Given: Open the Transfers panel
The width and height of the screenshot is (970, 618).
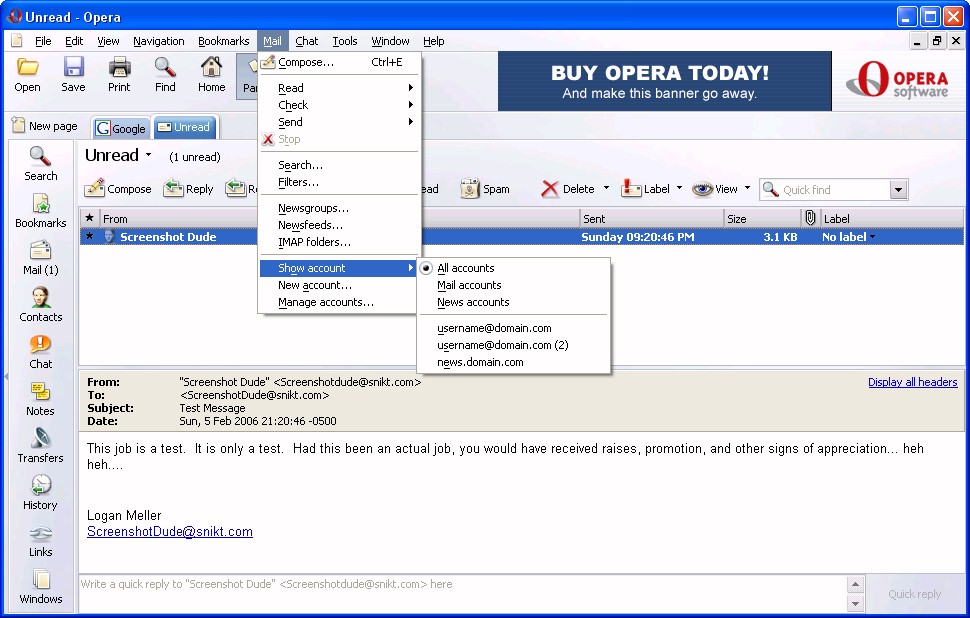Looking at the screenshot, I should click(41, 445).
